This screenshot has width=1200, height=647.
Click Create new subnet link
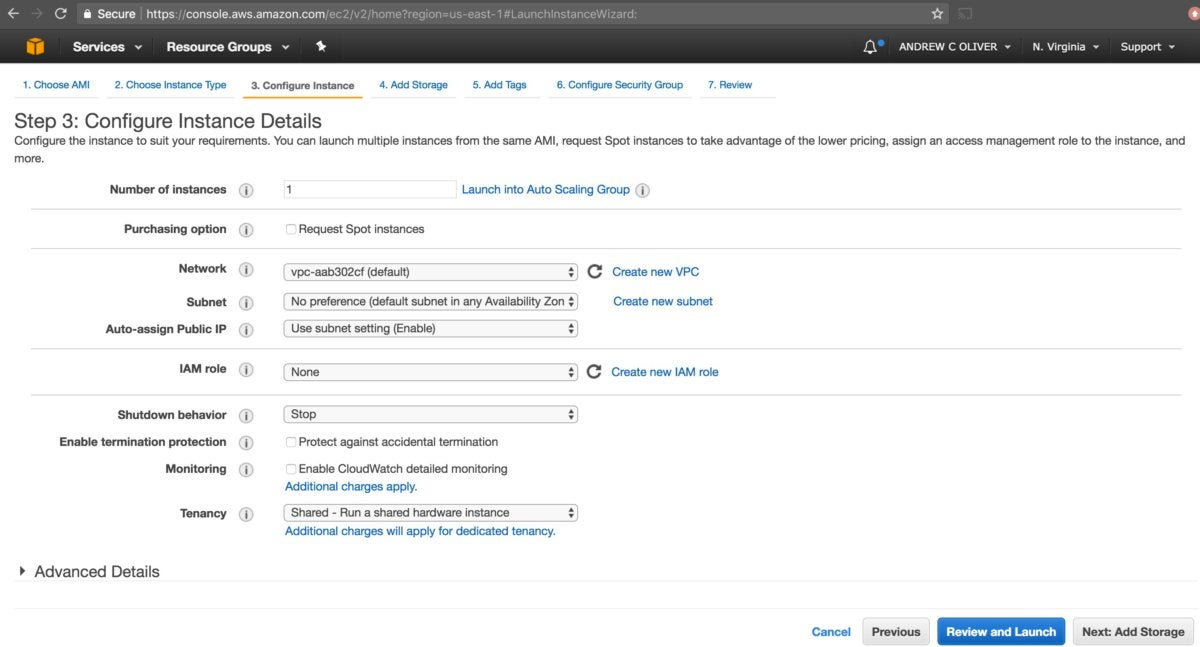coord(663,301)
